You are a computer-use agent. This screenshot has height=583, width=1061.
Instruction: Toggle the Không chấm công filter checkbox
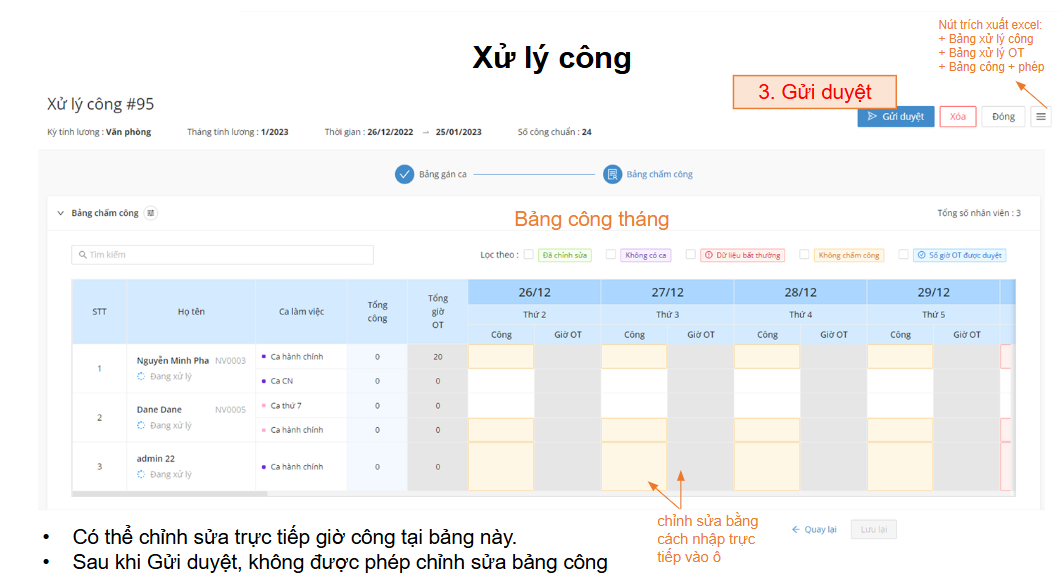(804, 255)
